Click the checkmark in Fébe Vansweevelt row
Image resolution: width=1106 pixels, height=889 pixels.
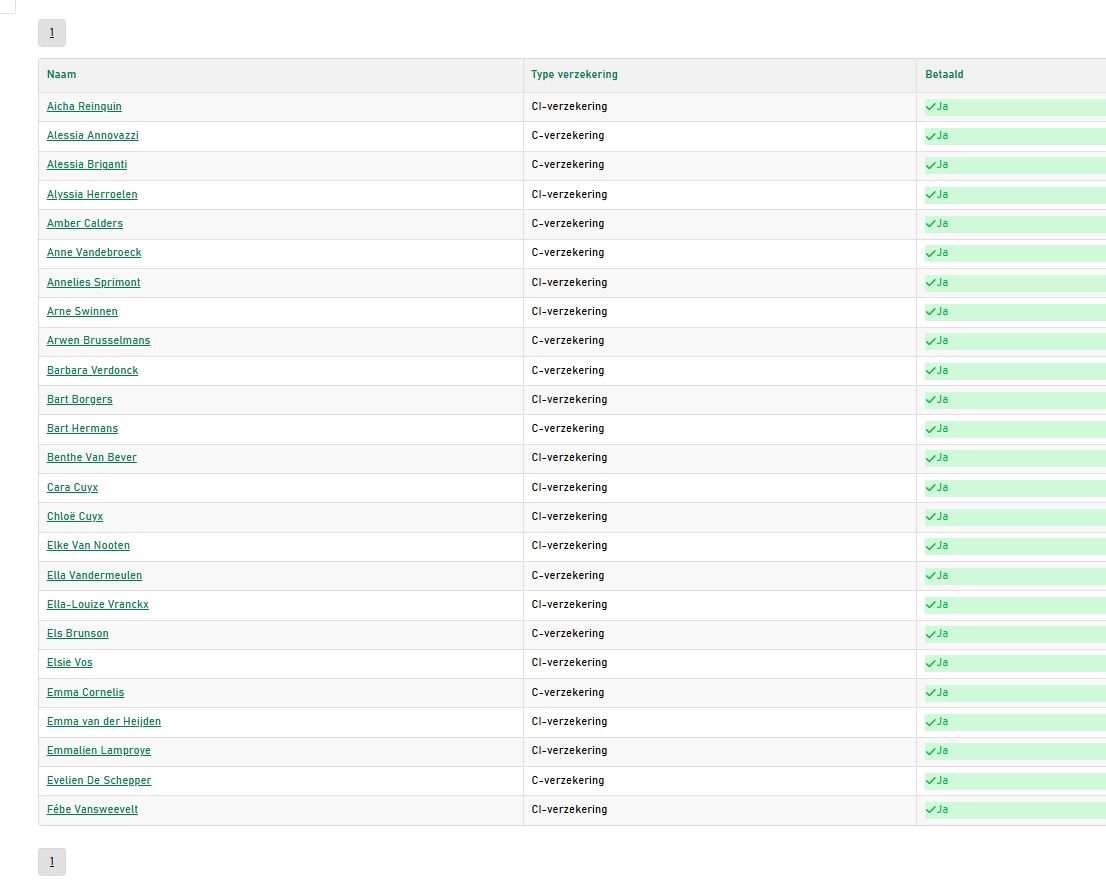coord(931,809)
